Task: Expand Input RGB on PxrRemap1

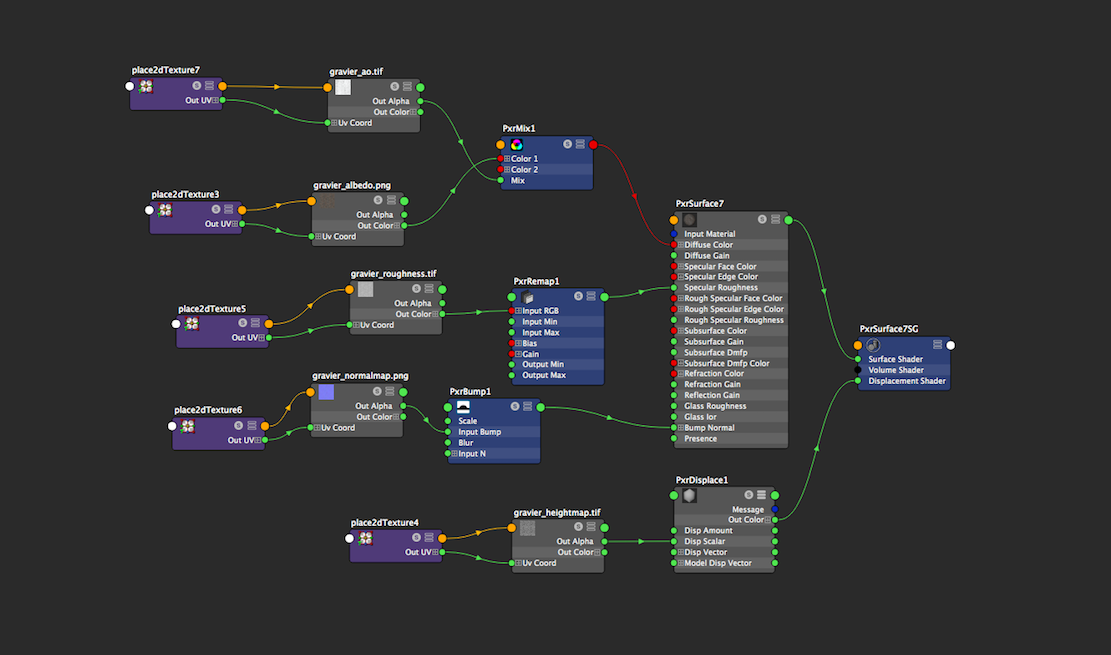Action: (518, 311)
